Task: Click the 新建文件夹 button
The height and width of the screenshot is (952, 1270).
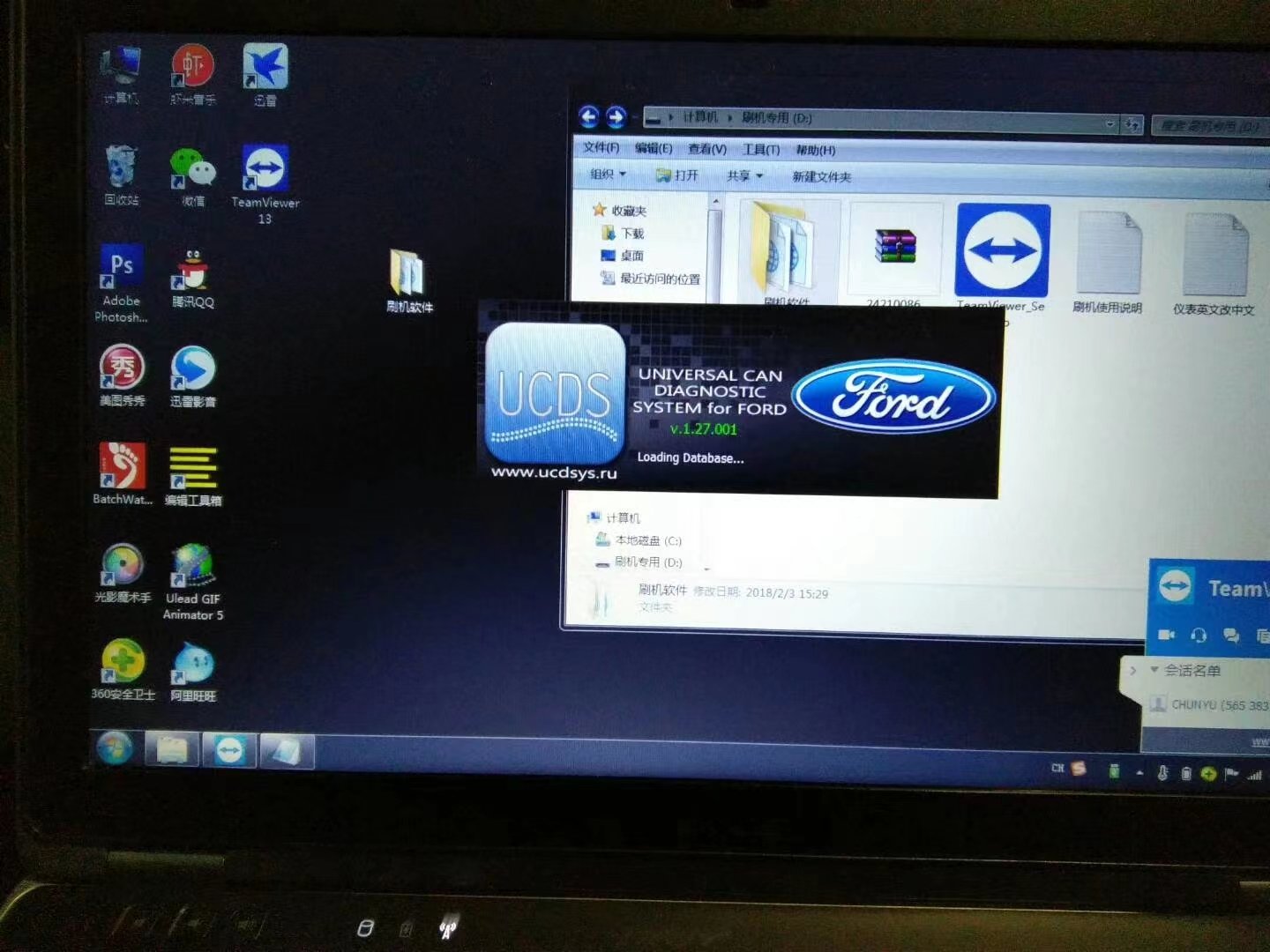Action: (821, 177)
